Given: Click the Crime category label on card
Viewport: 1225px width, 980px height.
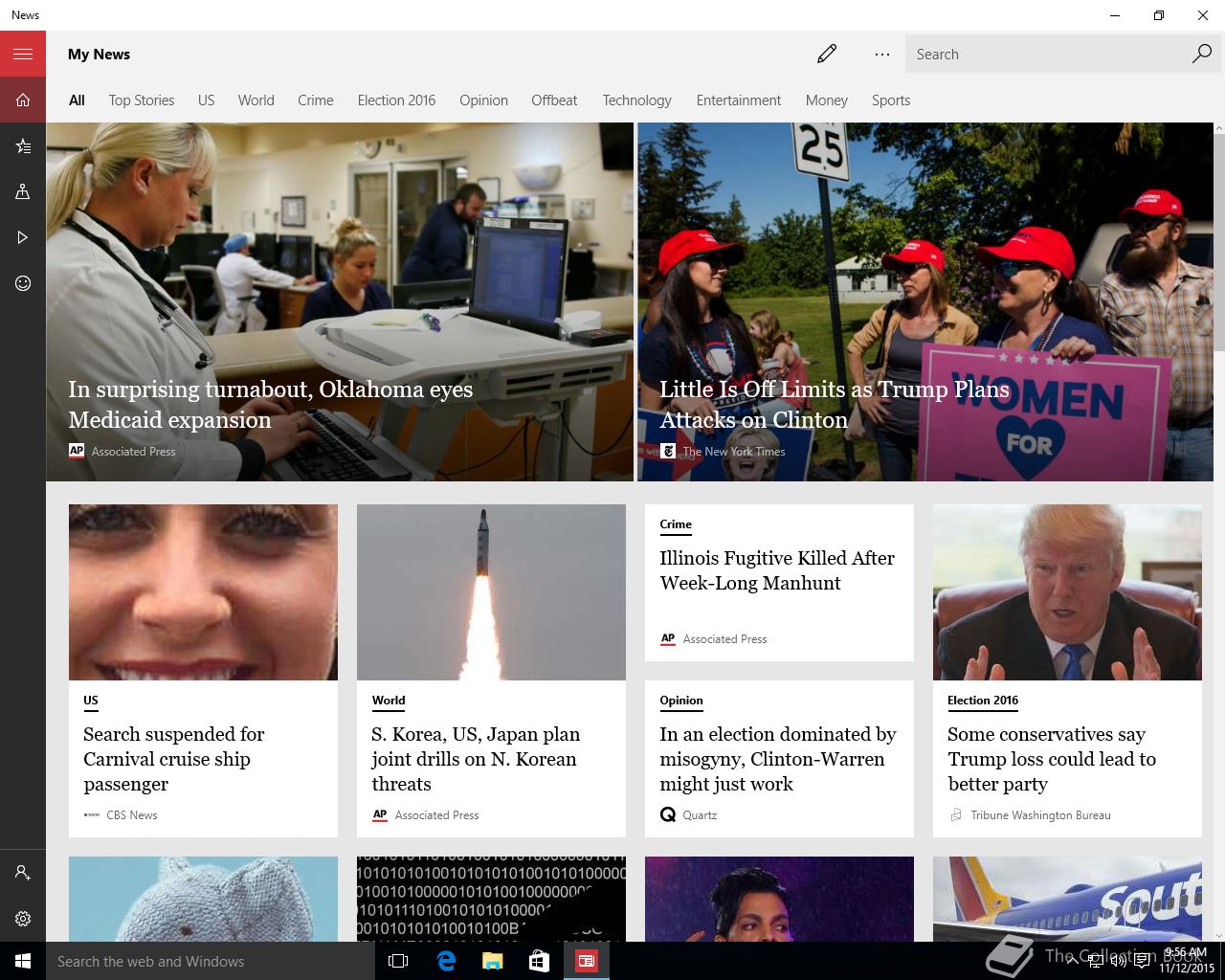Looking at the screenshot, I should tap(676, 524).
